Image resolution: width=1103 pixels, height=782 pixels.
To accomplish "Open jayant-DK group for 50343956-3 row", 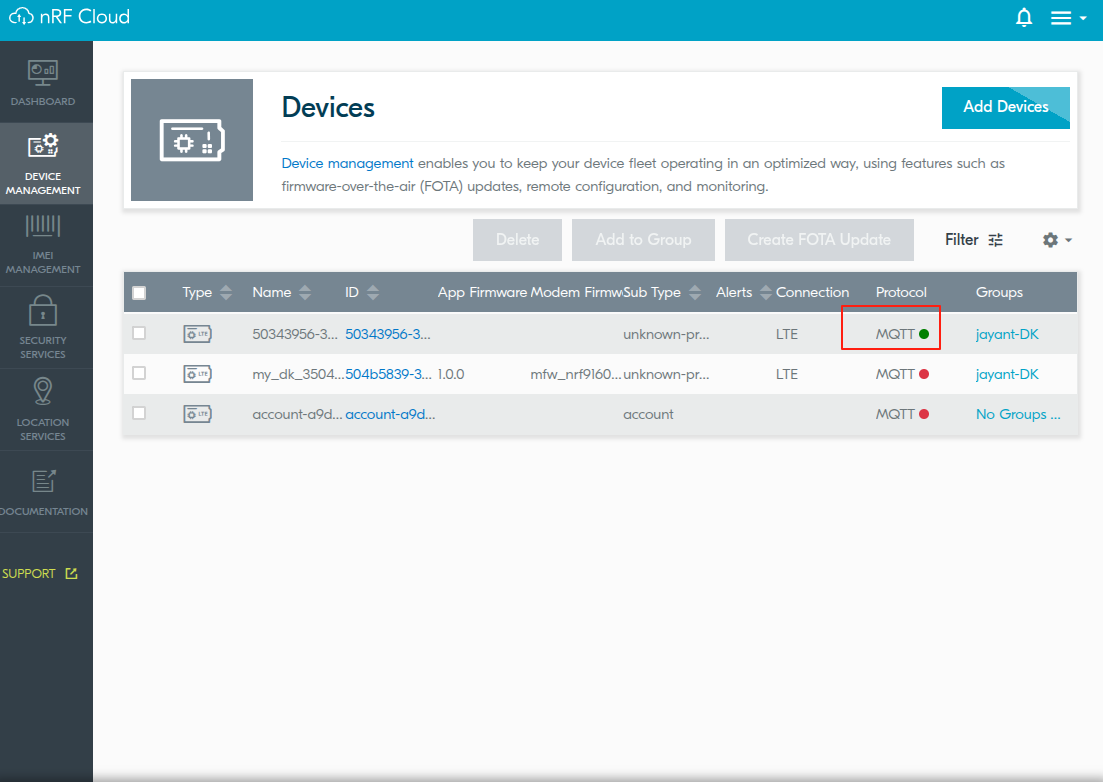I will coord(1007,334).
